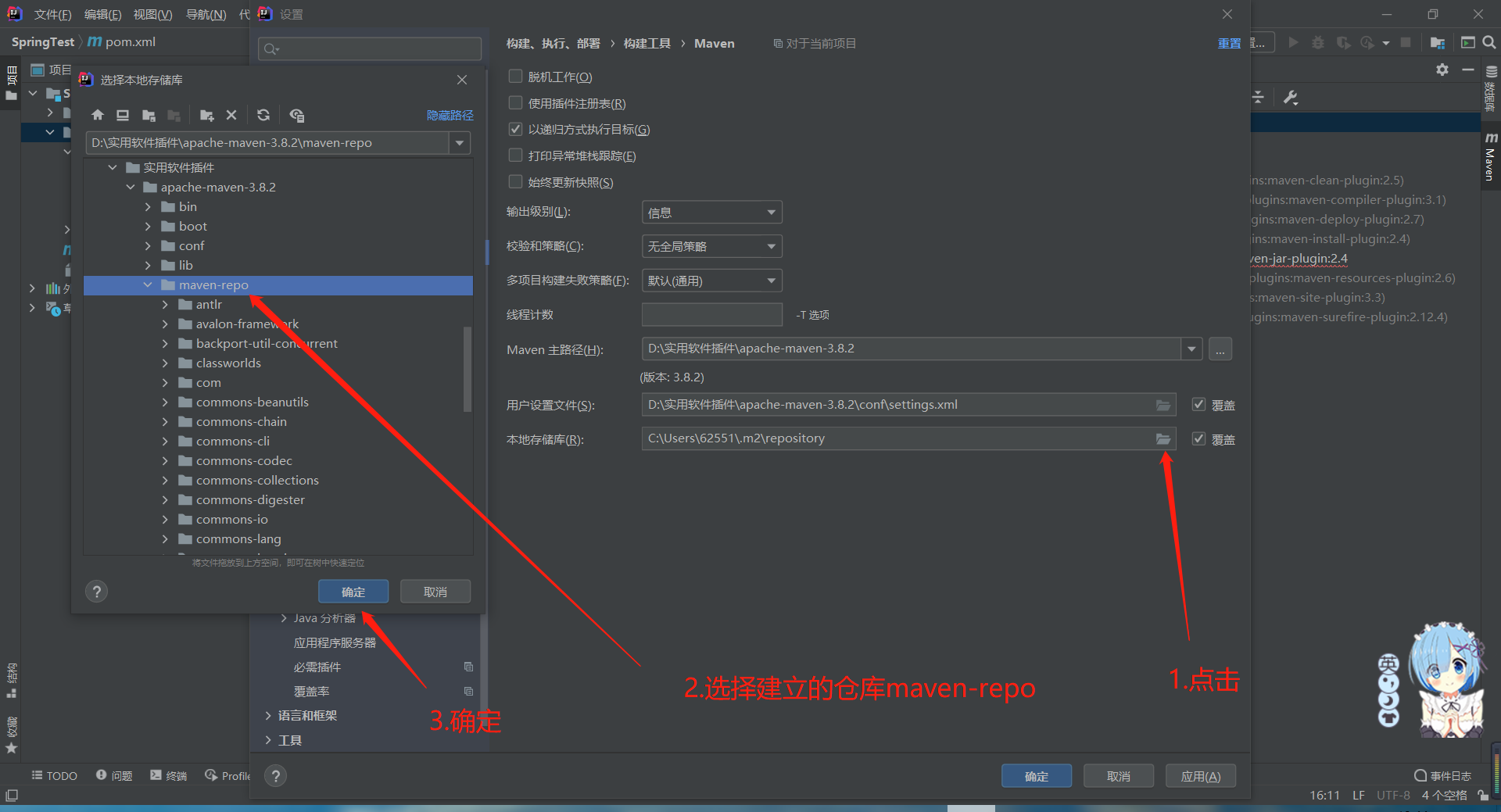Enable 脱机工作 checkbox
Image resolution: width=1501 pixels, height=812 pixels.
click(x=515, y=76)
